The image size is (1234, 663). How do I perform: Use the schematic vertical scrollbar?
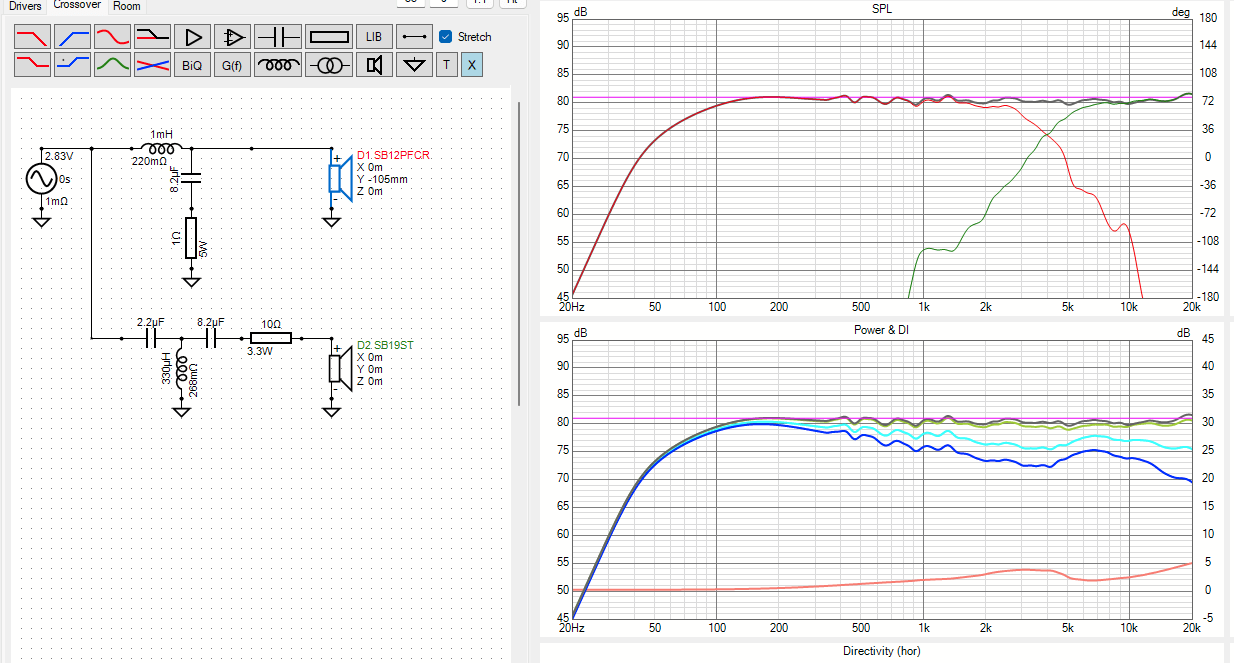517,252
